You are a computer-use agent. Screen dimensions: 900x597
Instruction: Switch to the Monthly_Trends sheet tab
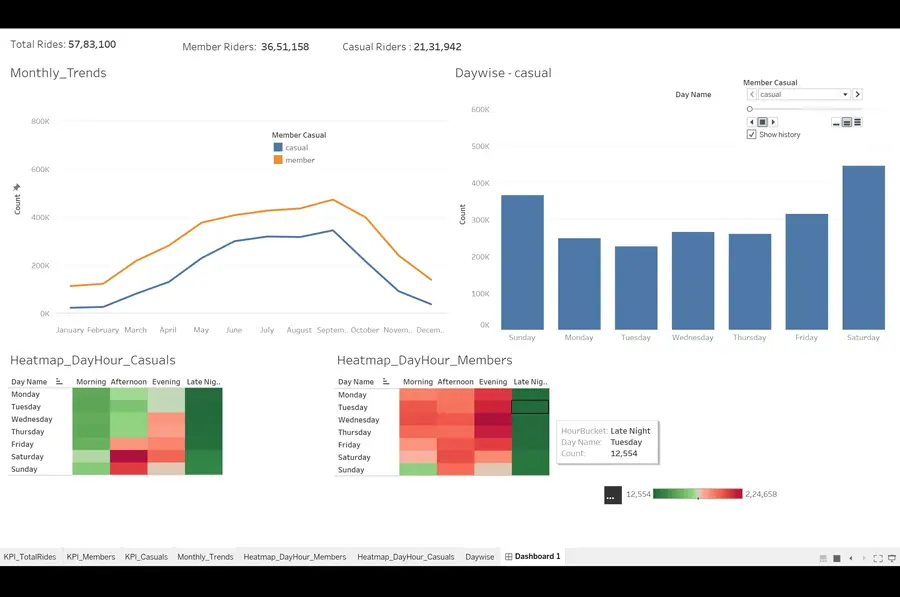(x=205, y=557)
